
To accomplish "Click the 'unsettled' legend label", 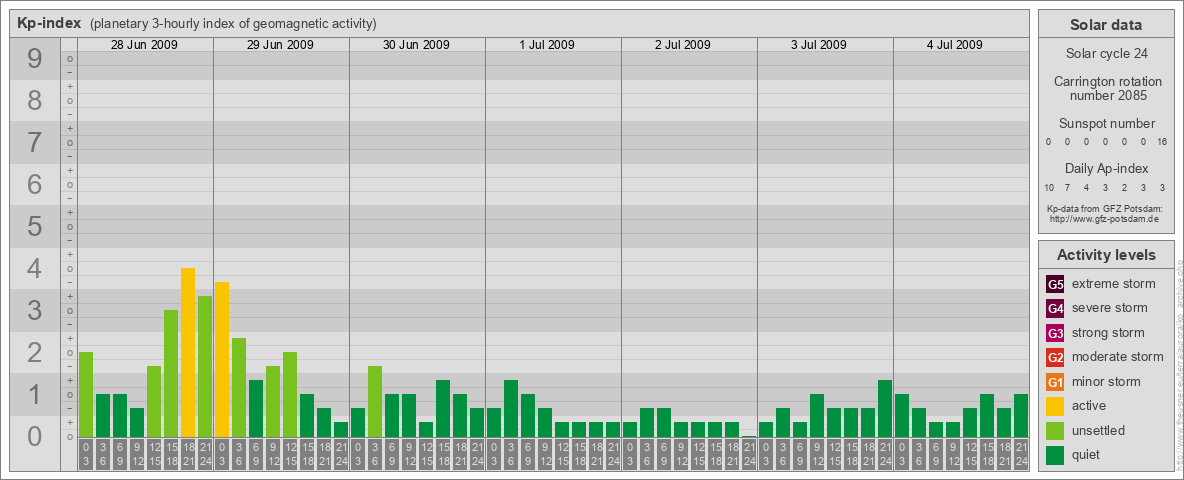I will [1099, 430].
